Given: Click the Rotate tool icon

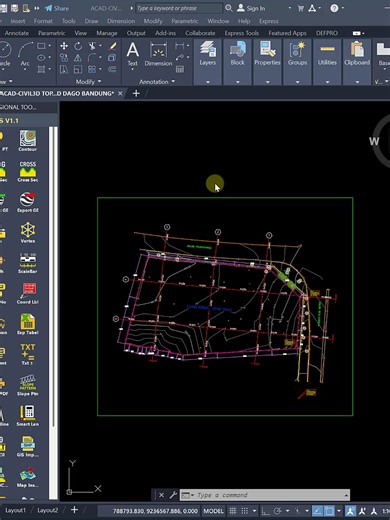Looking at the screenshot, I should (78, 46).
